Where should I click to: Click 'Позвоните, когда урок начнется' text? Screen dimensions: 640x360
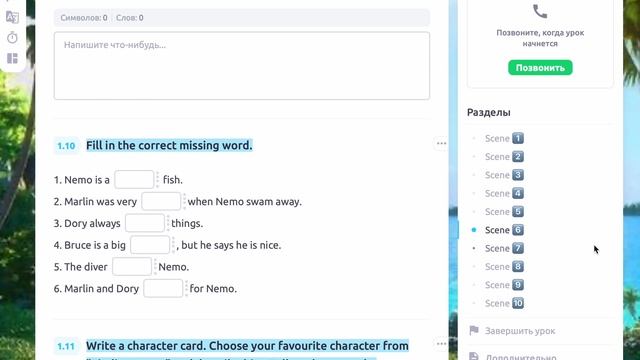tap(540, 38)
